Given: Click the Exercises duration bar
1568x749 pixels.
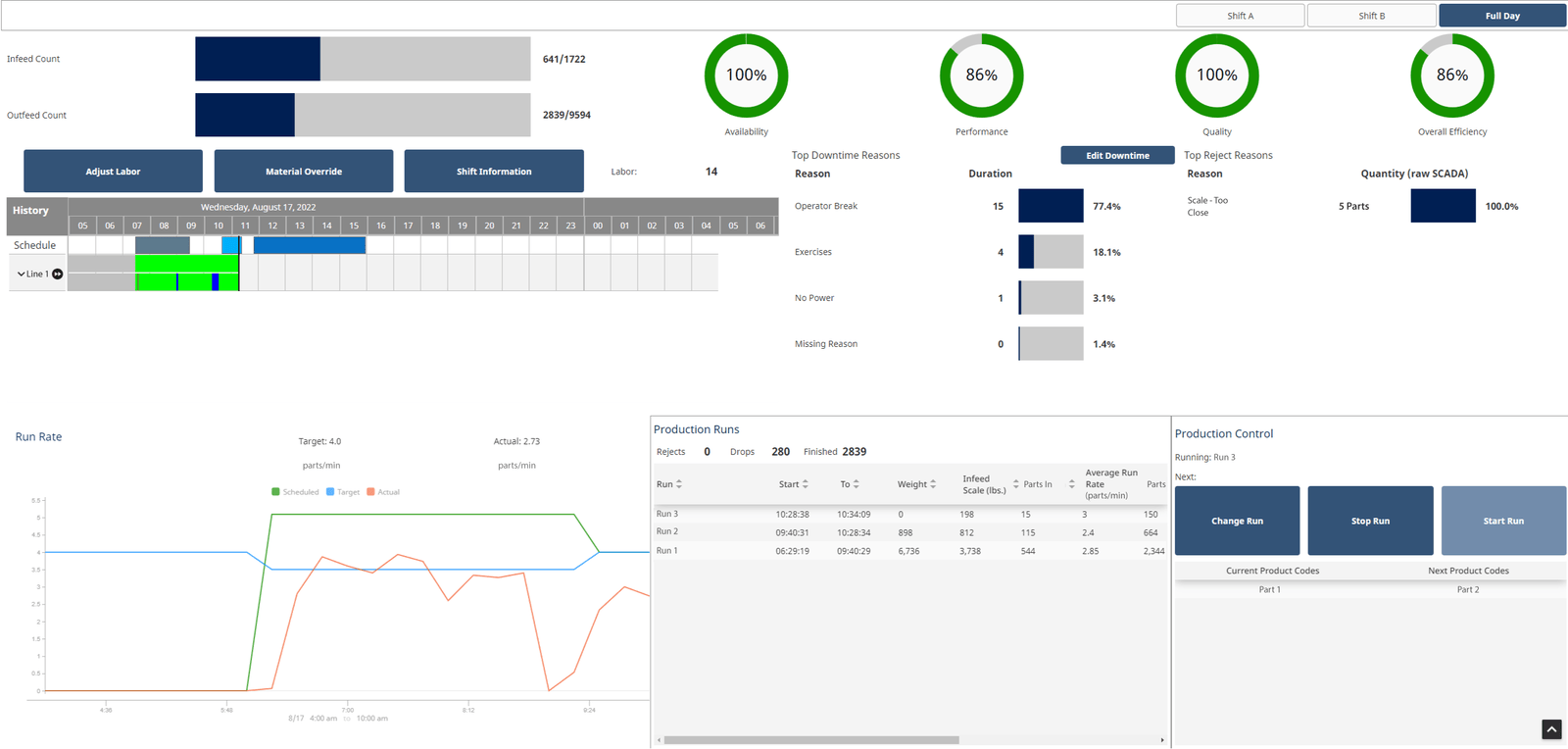Looking at the screenshot, I should click(x=1051, y=252).
